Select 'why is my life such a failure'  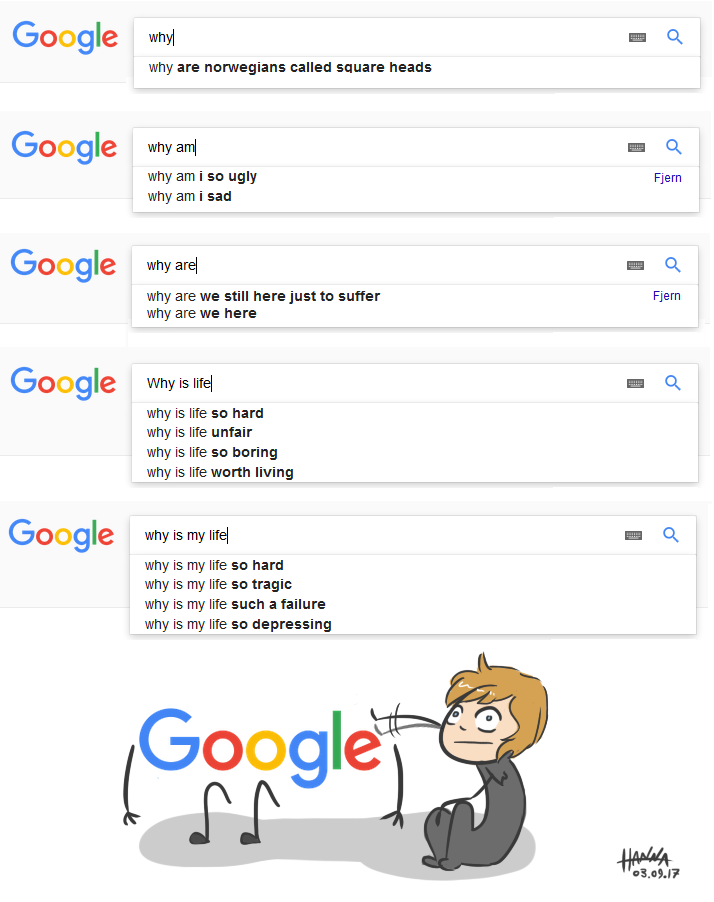(235, 604)
